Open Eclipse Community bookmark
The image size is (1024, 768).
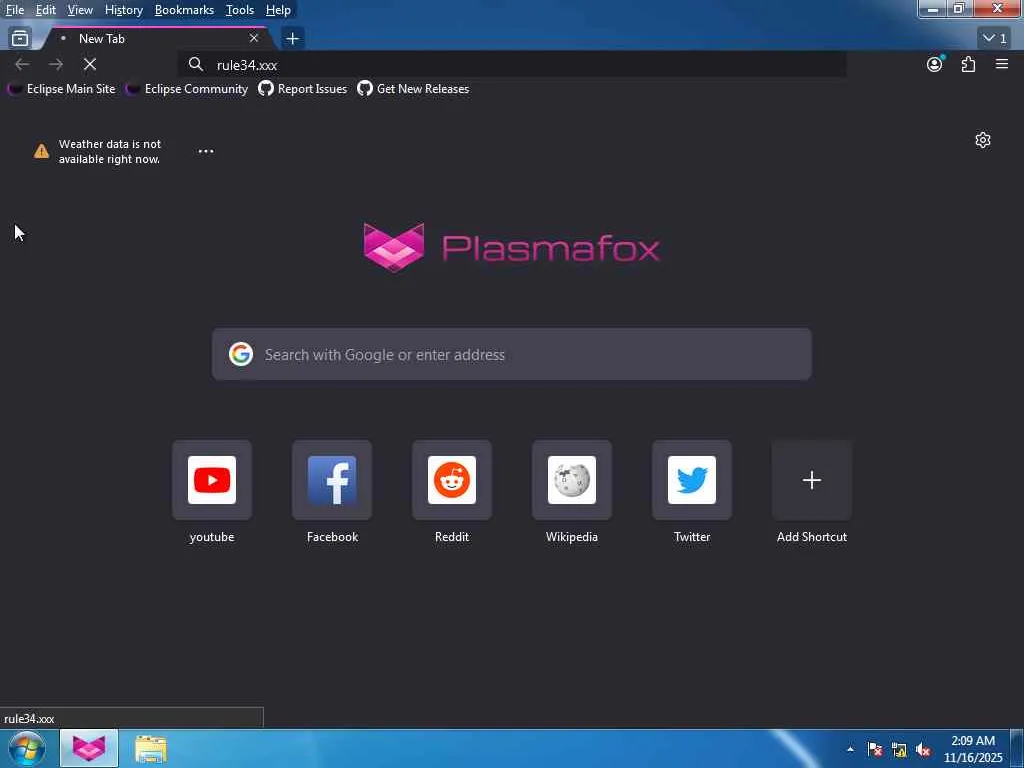187,89
